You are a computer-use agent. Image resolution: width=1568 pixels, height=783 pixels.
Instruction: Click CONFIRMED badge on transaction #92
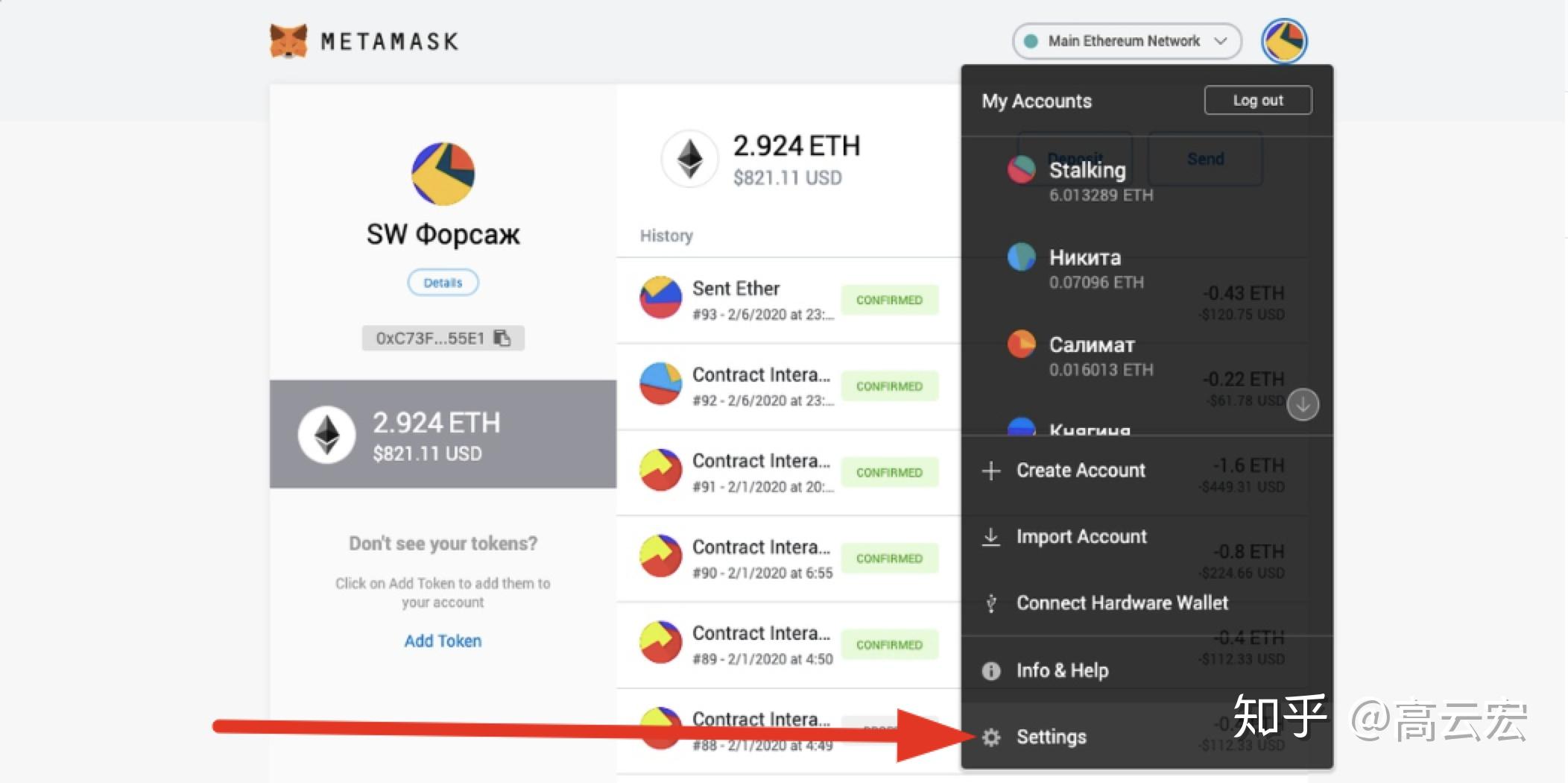889,386
